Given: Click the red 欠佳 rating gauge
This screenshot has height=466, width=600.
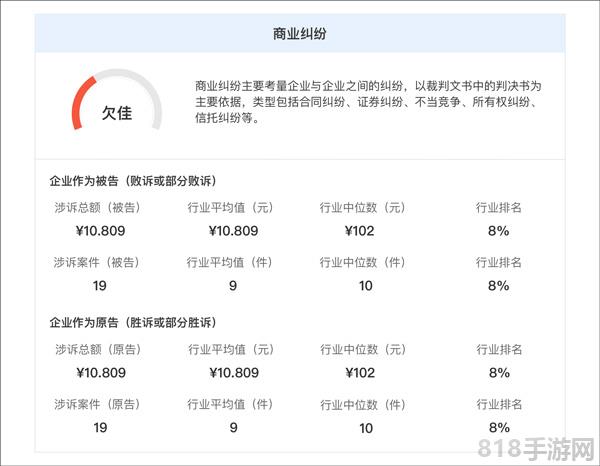Looking at the screenshot, I should [x=117, y=99].
